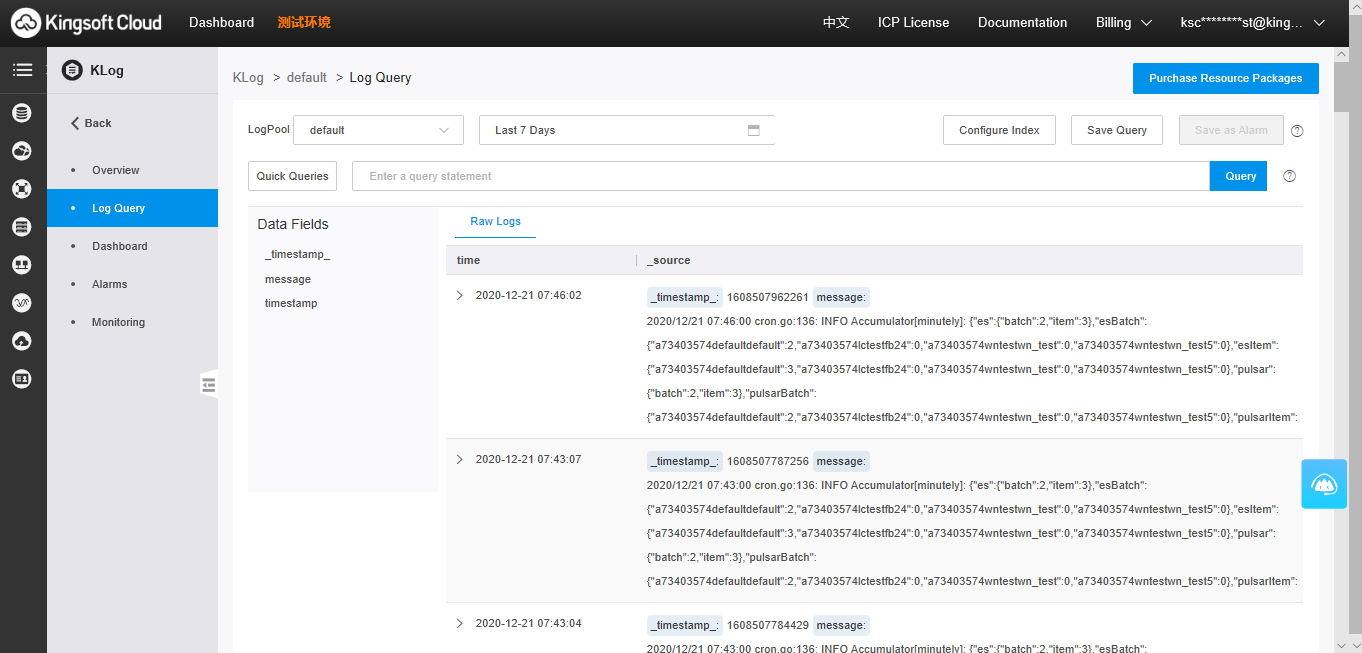Open the calendar icon in time range field
Image resolution: width=1362 pixels, height=653 pixels.
(754, 130)
